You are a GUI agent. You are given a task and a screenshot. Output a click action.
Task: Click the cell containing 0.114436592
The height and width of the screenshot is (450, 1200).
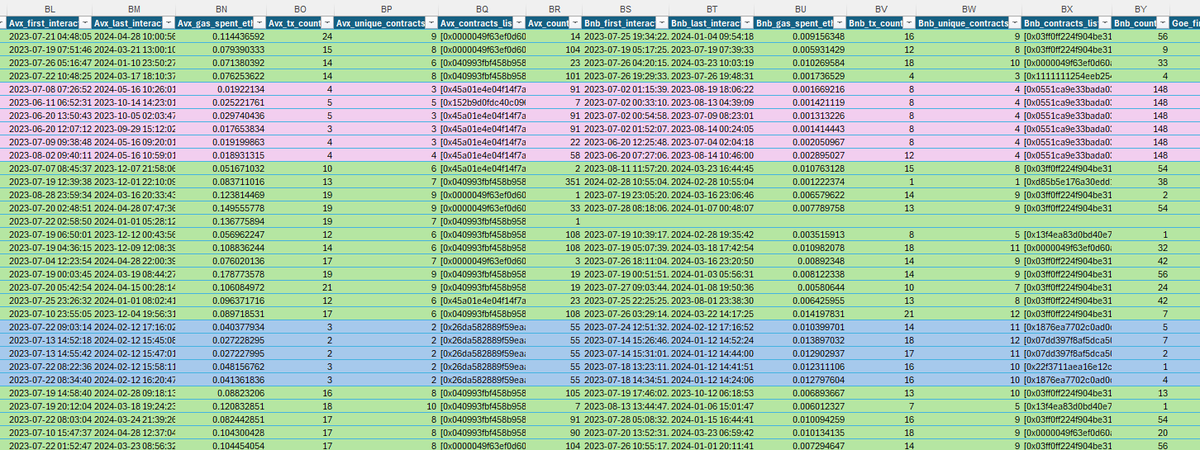[222, 35]
